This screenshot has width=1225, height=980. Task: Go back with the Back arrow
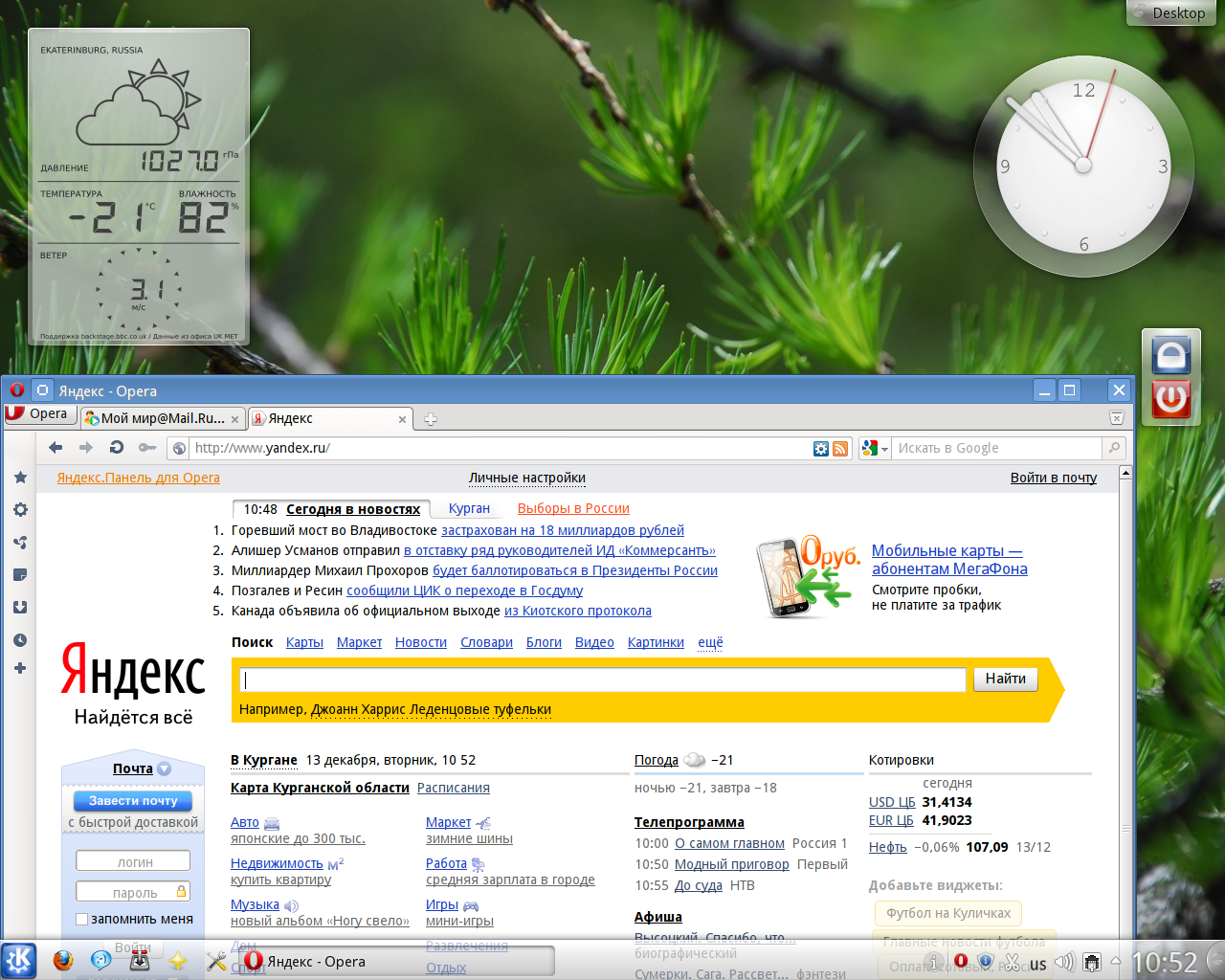56,447
